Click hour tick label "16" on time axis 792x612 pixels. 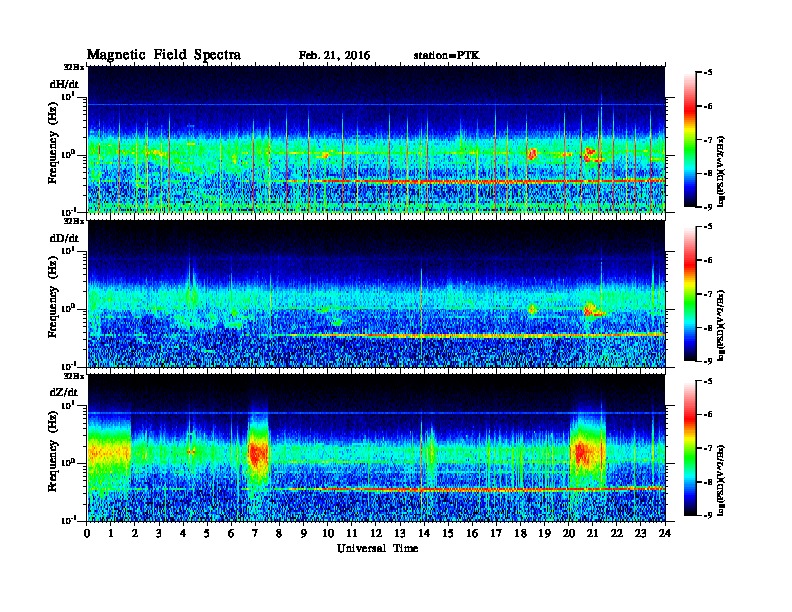(x=472, y=533)
